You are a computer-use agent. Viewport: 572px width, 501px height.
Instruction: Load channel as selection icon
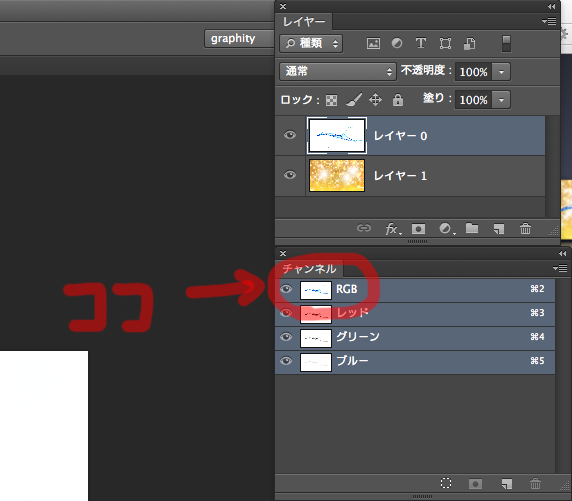click(x=446, y=483)
